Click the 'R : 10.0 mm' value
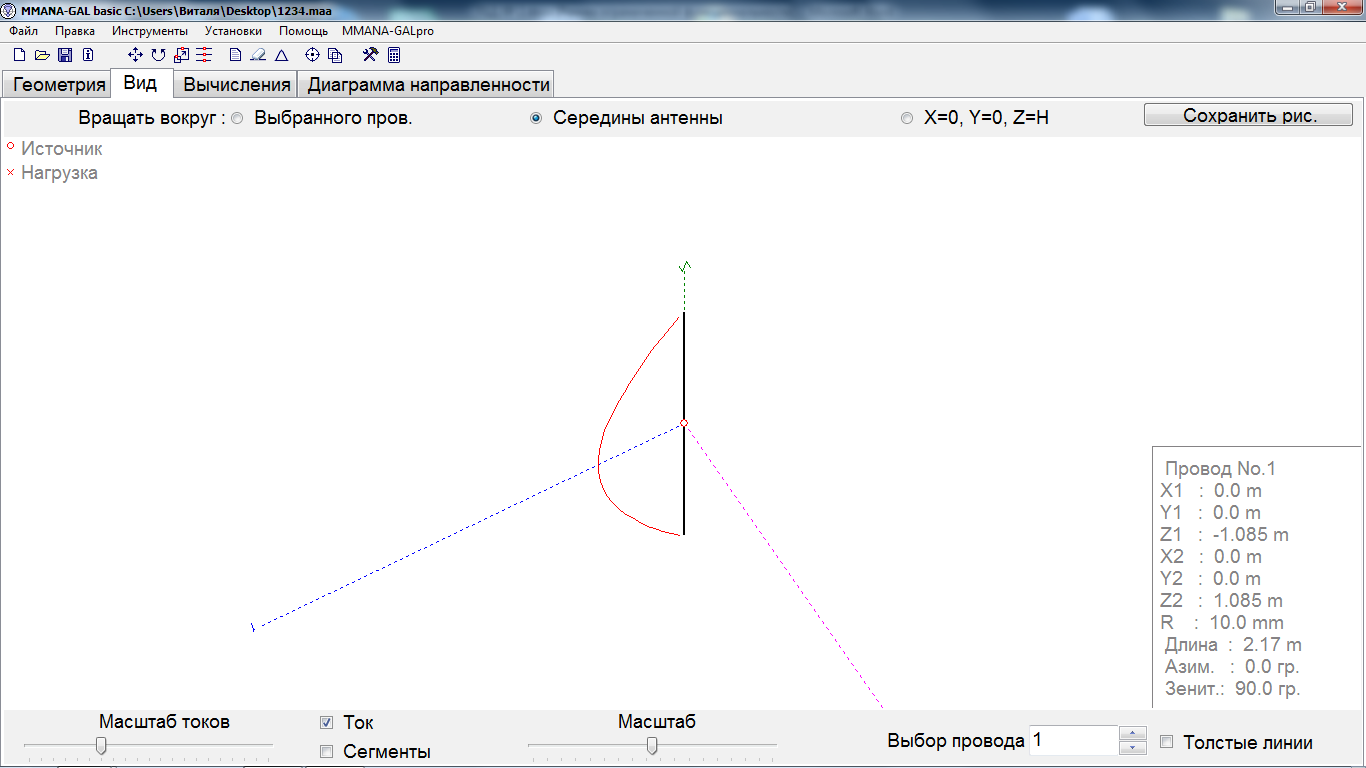The image size is (1366, 768). (x=1222, y=623)
